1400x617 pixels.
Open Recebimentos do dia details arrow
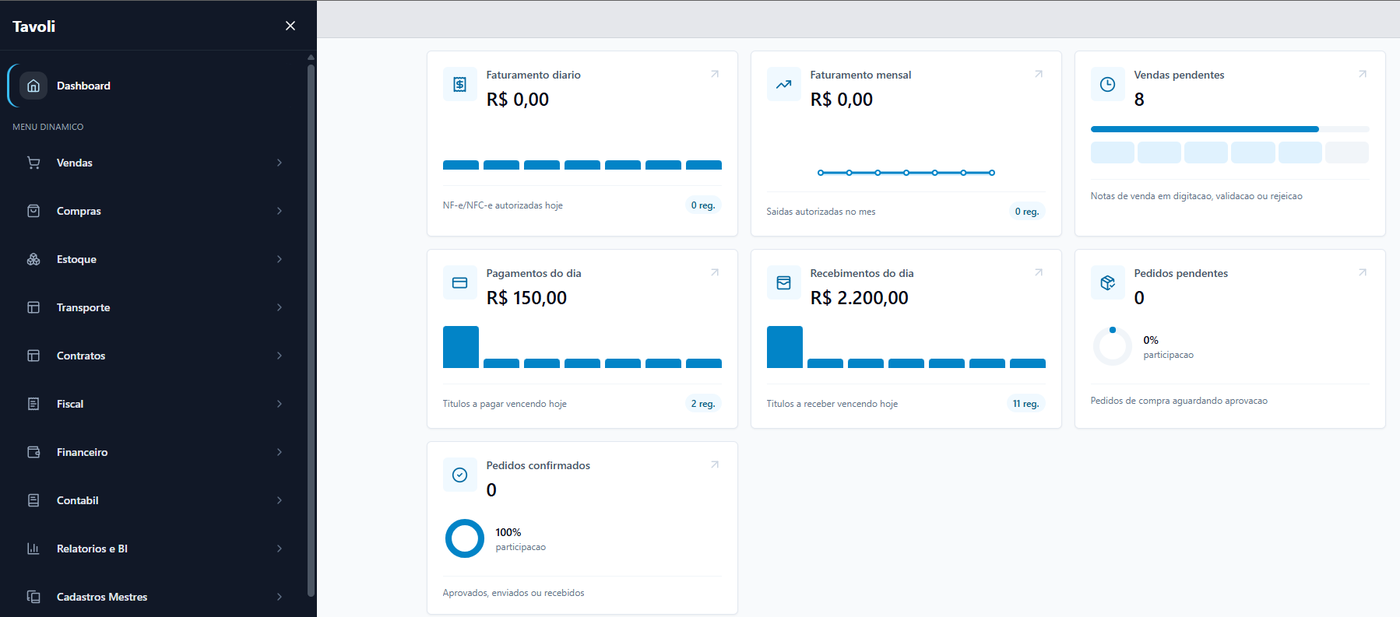click(x=1039, y=272)
